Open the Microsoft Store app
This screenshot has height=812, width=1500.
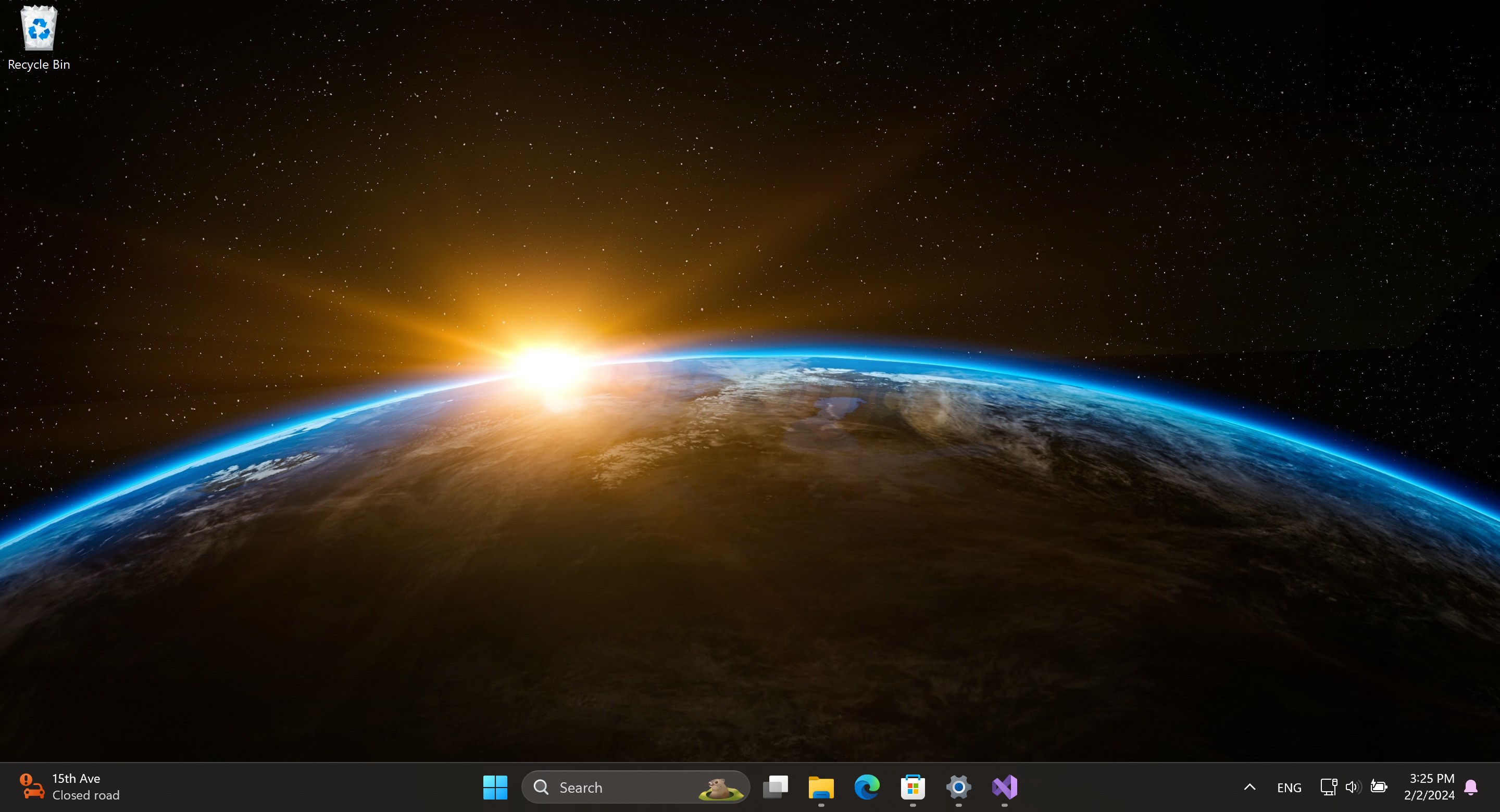point(913,787)
